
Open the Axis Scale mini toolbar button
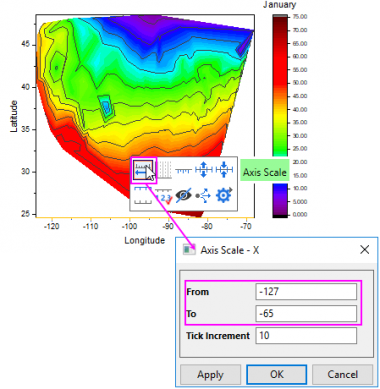click(x=143, y=170)
